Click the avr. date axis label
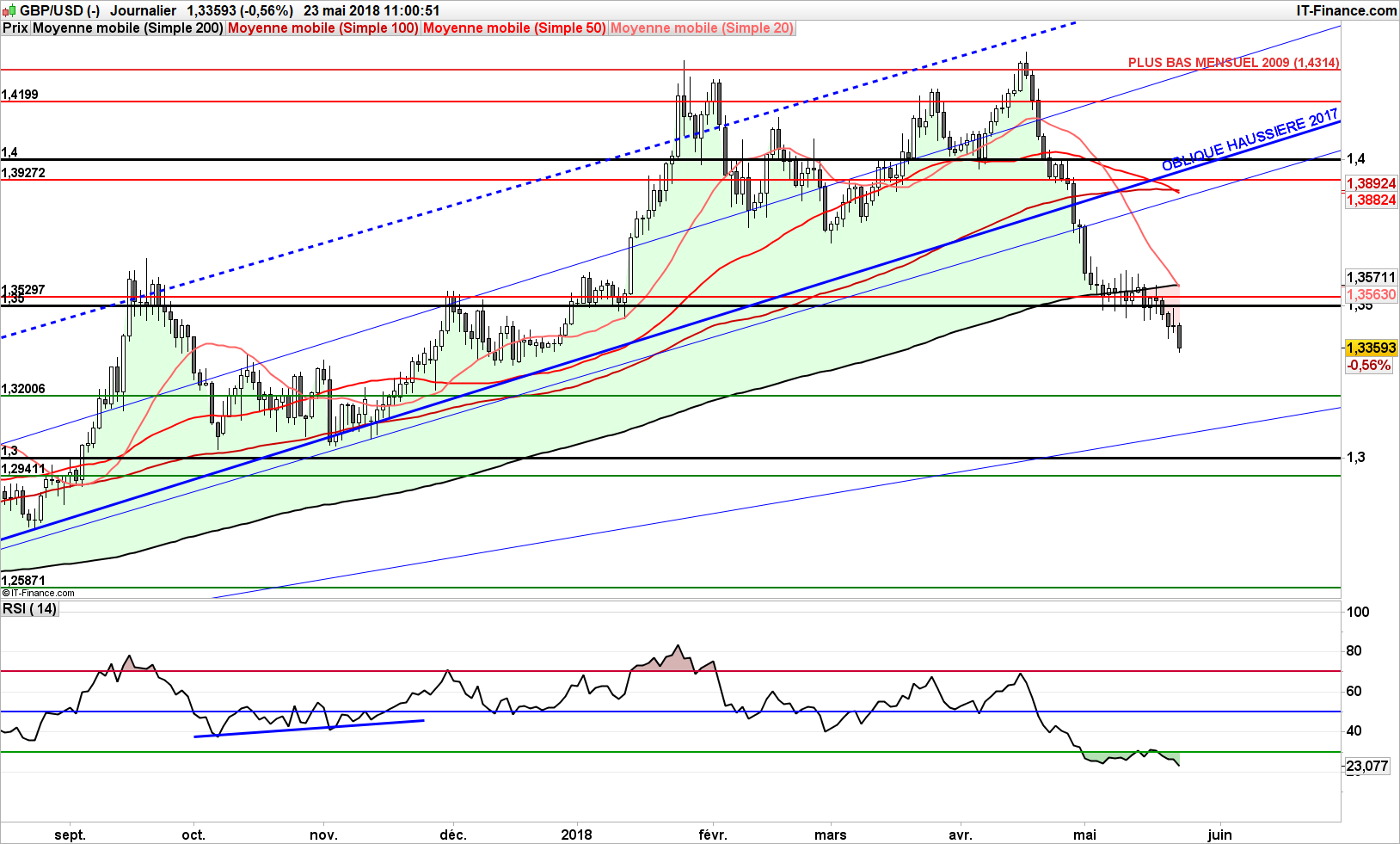This screenshot has width=1400, height=844. [x=960, y=835]
